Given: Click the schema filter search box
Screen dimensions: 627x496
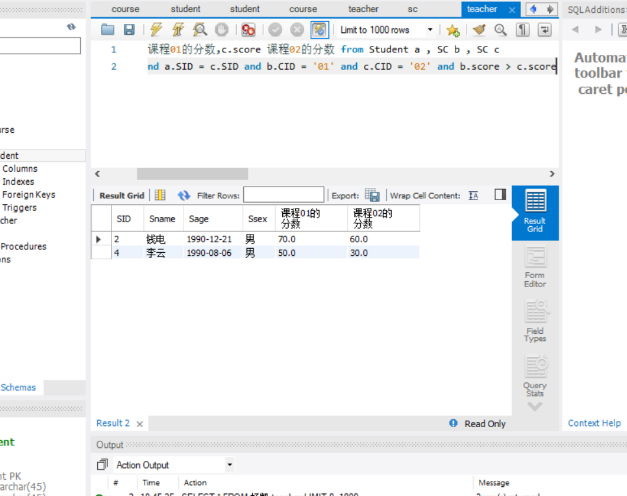Looking at the screenshot, I should [40, 46].
